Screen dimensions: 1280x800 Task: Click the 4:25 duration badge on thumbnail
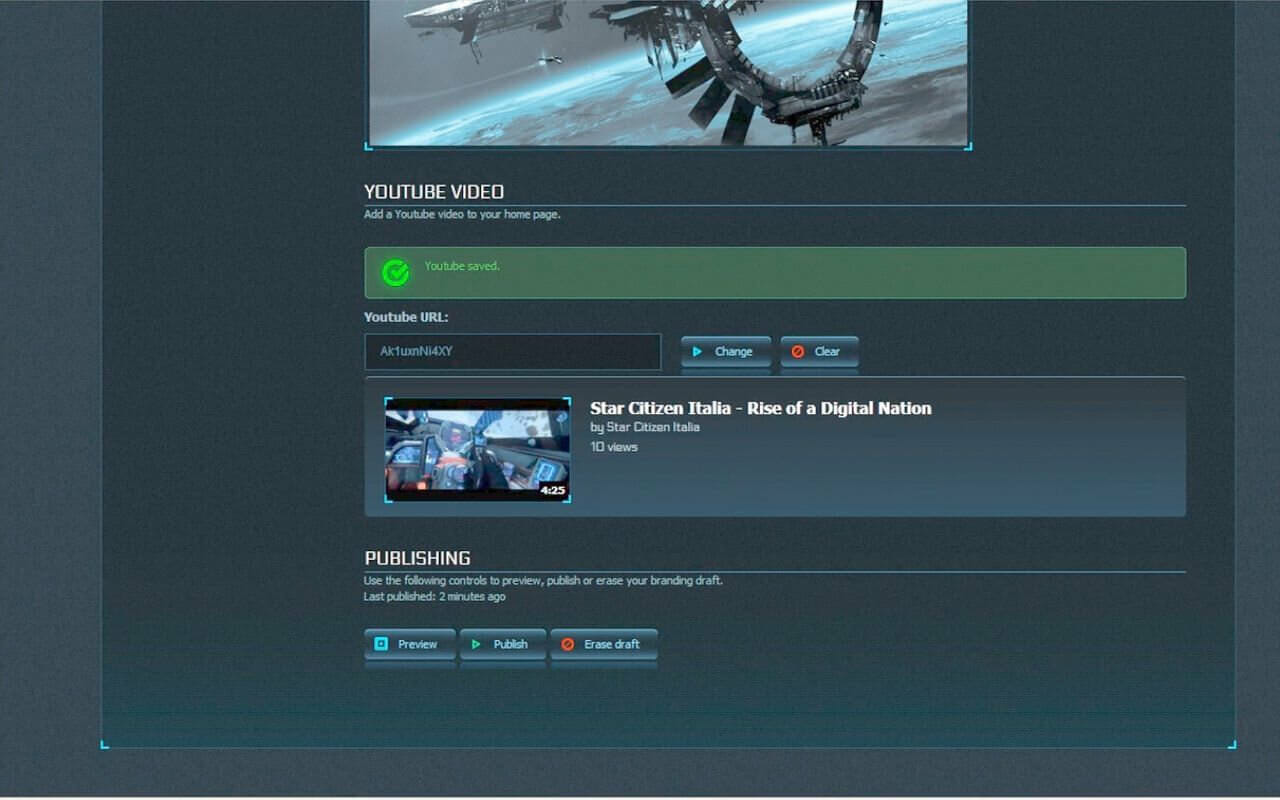(x=553, y=490)
